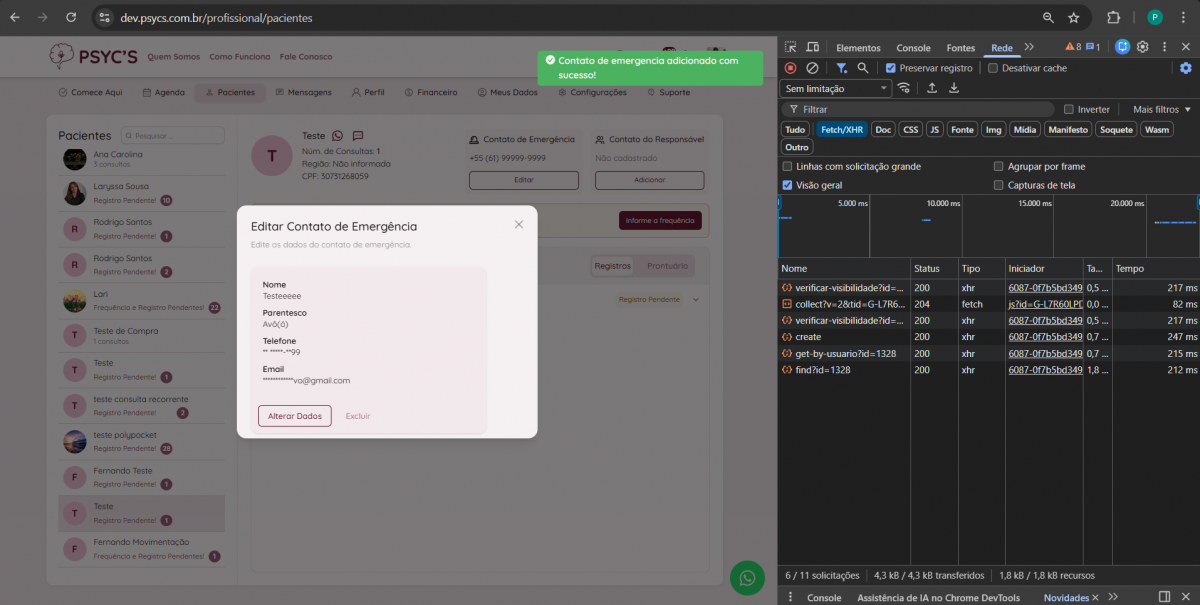The image size is (1200, 605).
Task: Uncheck Preservar registro checkbox
Action: [x=891, y=68]
